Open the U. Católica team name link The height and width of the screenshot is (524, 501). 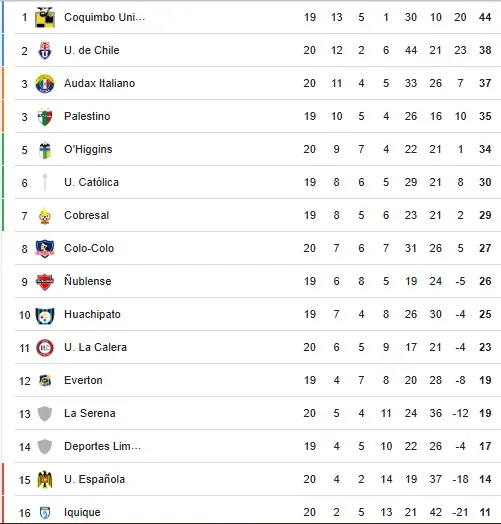click(x=91, y=182)
